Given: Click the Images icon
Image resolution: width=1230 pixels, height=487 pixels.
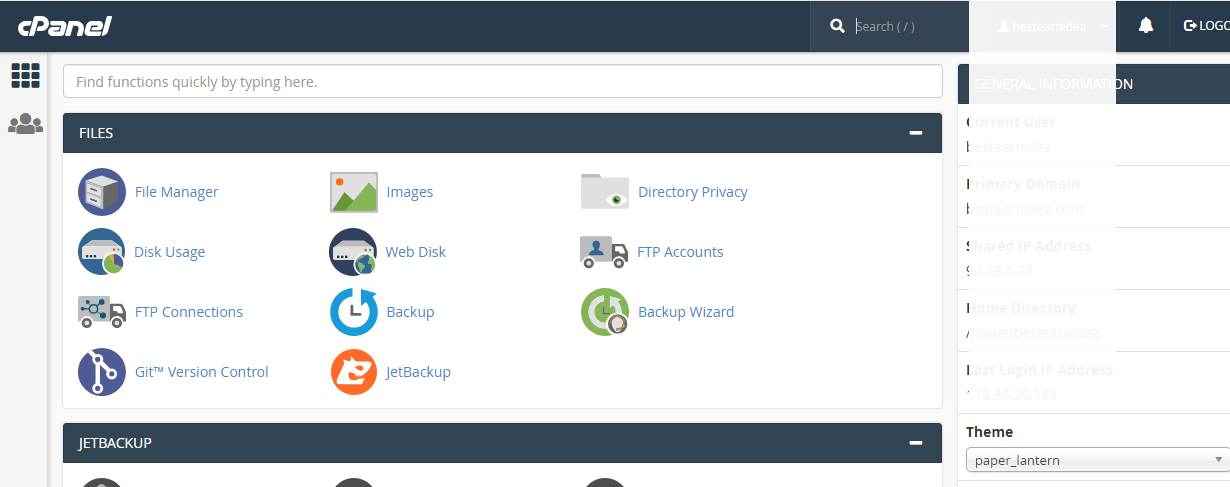Looking at the screenshot, I should tap(354, 192).
